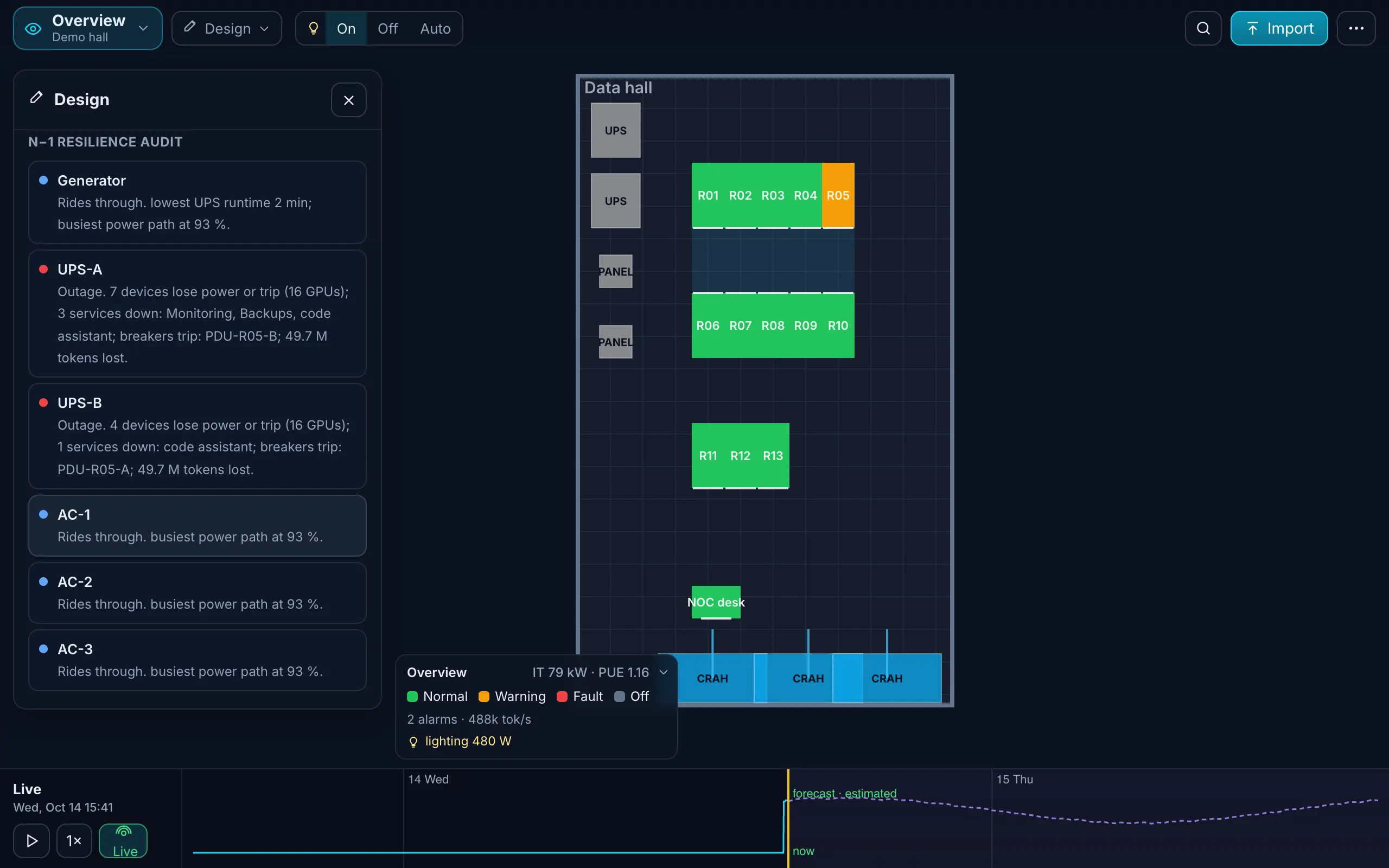Screen dimensions: 1389x868
Task: Select the rightmost CRAH unit
Action: 887,678
